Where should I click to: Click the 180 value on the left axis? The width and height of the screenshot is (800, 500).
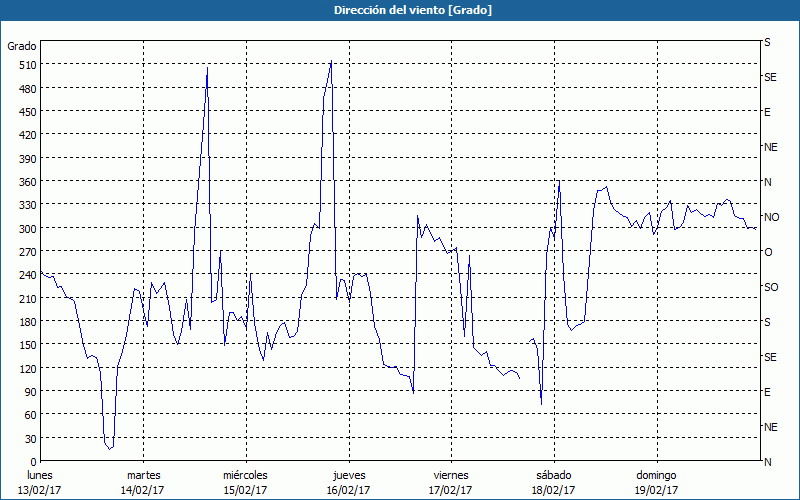(25, 322)
